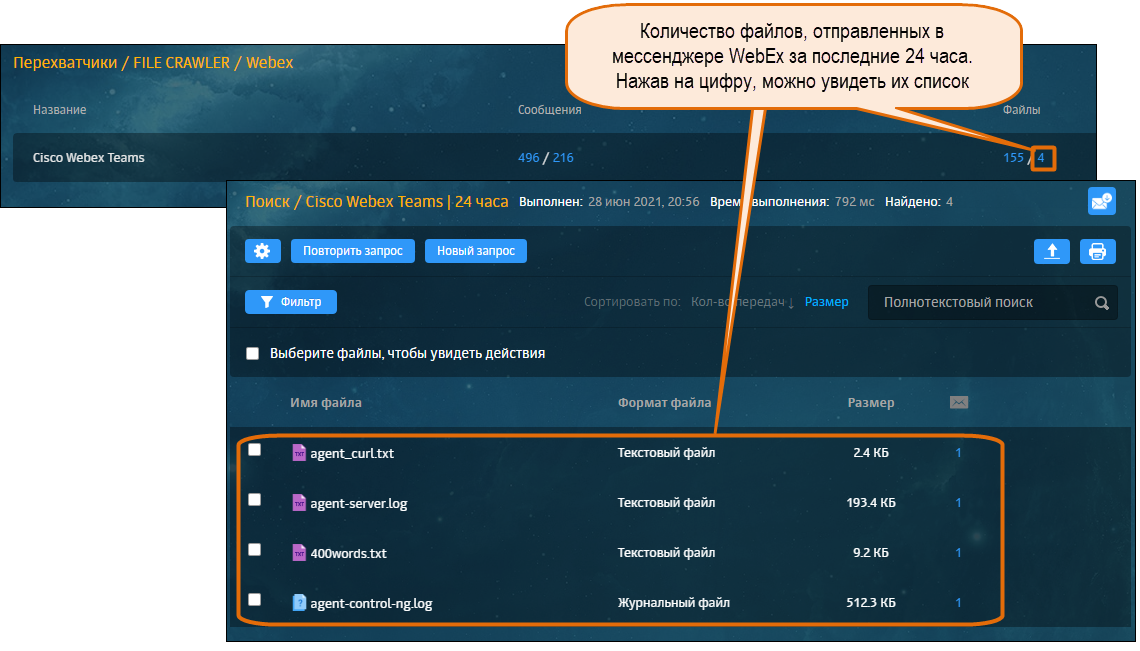This screenshot has height=651, width=1140.
Task: Click the printer icon button
Action: 1097,251
